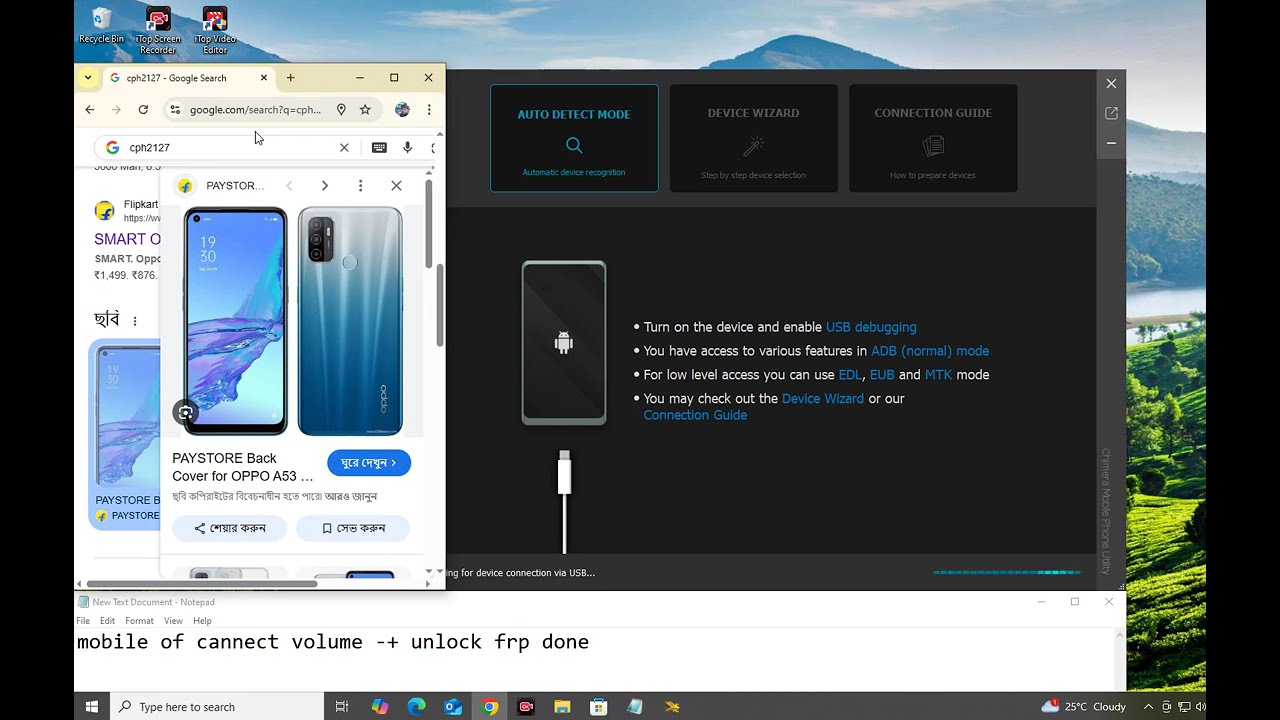Click Chimera's waiting for device connection status text
The width and height of the screenshot is (1280, 720).
[521, 573]
